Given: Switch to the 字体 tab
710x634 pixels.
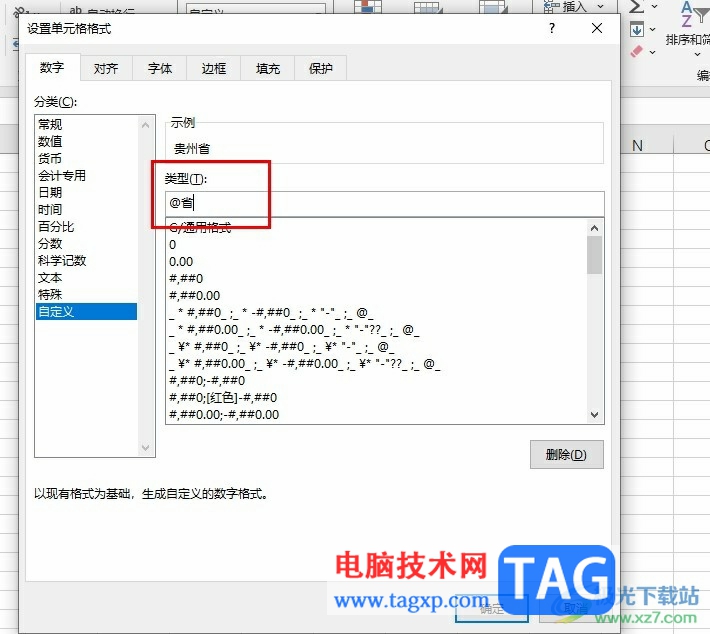Looking at the screenshot, I should (160, 68).
